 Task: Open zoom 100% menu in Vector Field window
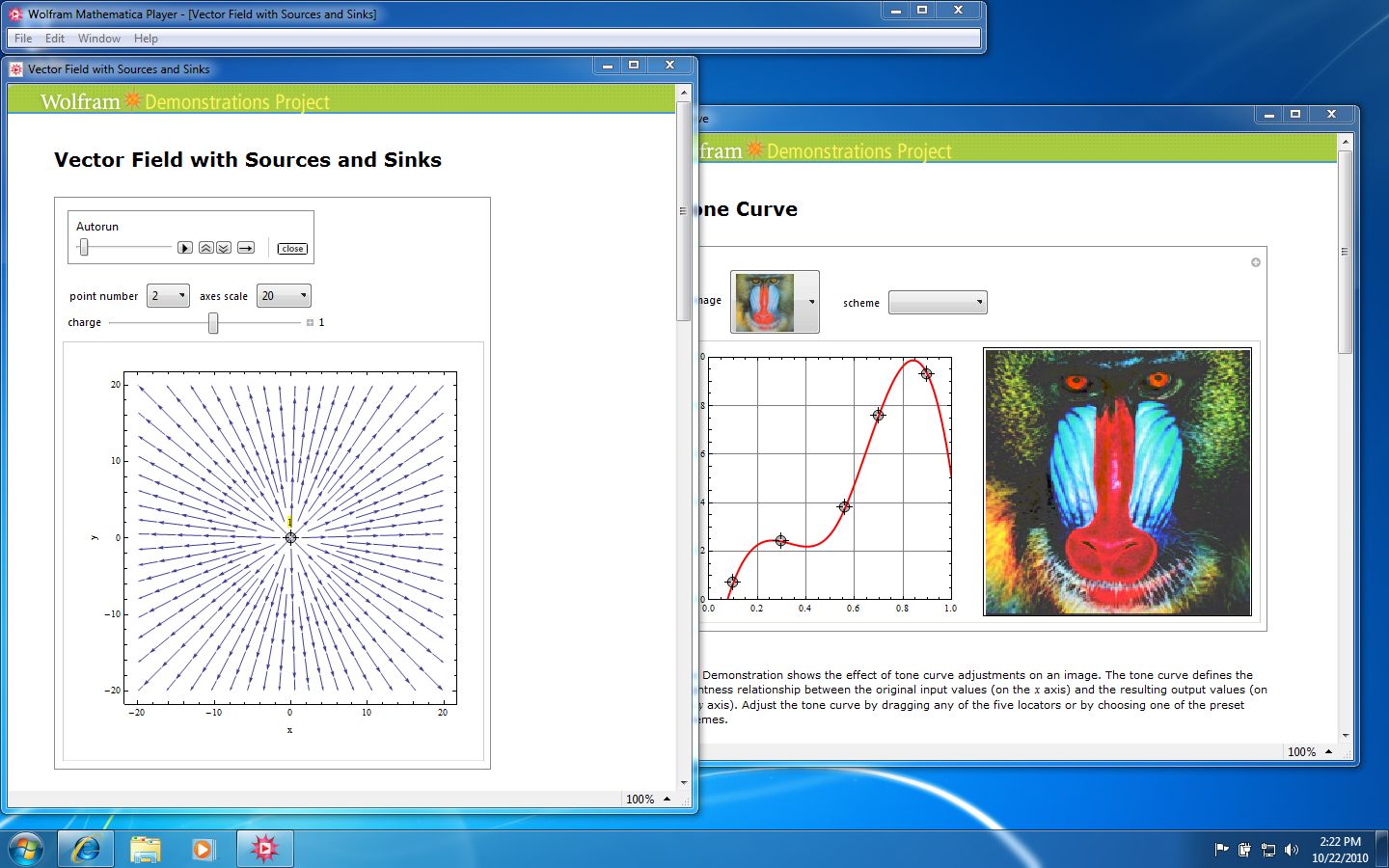pos(648,799)
